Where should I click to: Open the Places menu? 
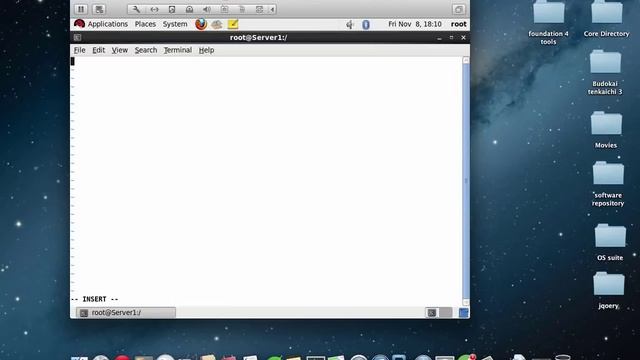tap(145, 24)
